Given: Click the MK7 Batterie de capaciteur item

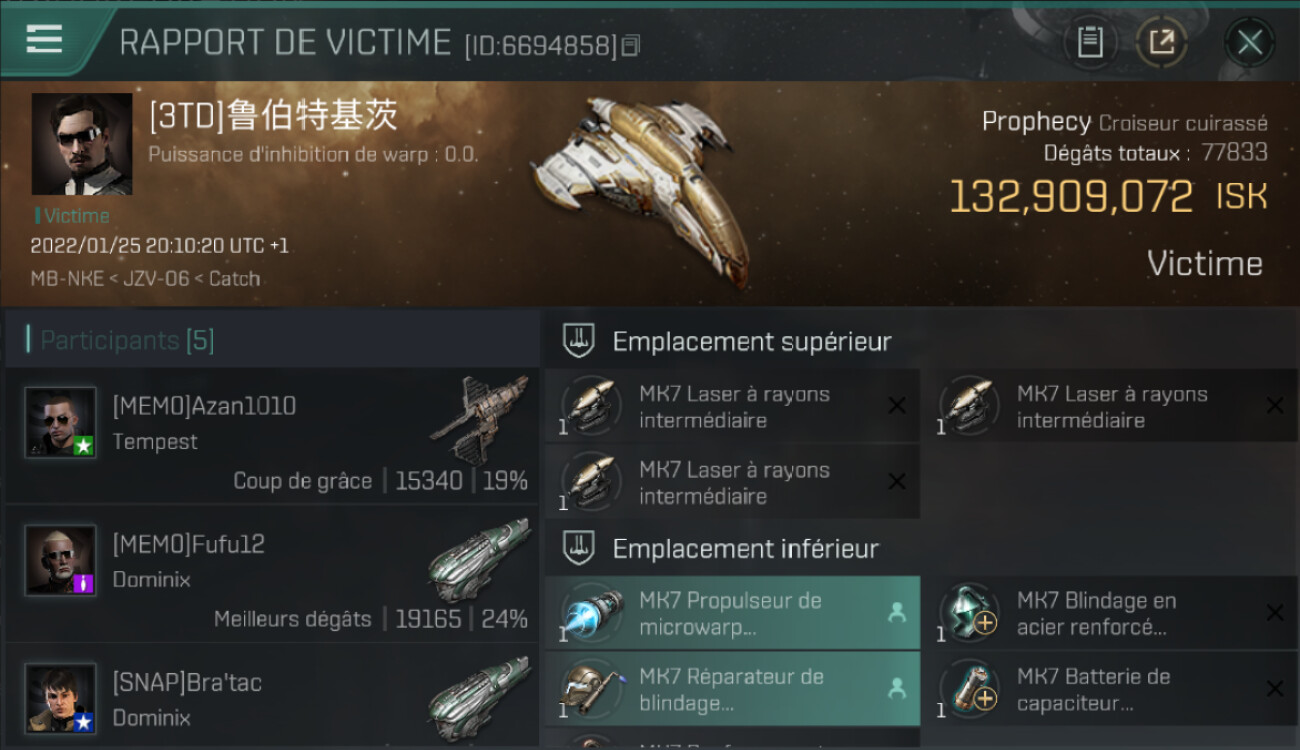Looking at the screenshot, I should [x=1111, y=689].
